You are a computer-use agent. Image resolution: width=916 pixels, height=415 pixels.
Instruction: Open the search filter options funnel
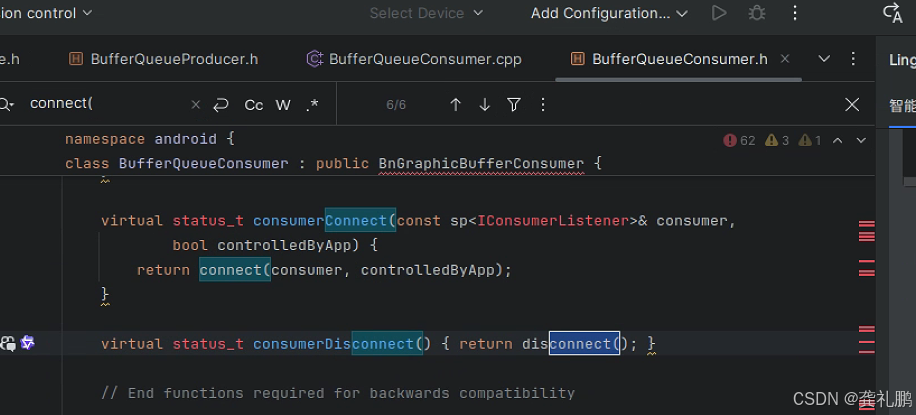514,105
